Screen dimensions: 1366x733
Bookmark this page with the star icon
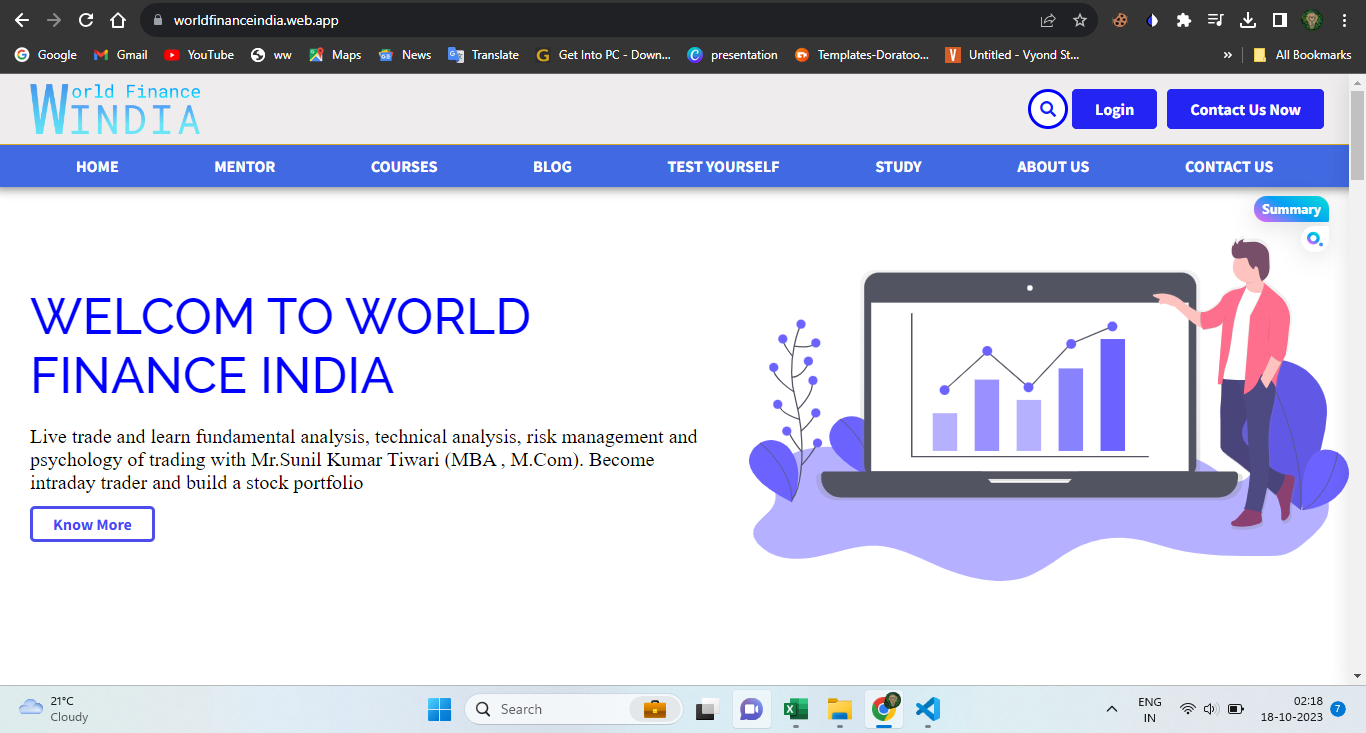(x=1080, y=20)
